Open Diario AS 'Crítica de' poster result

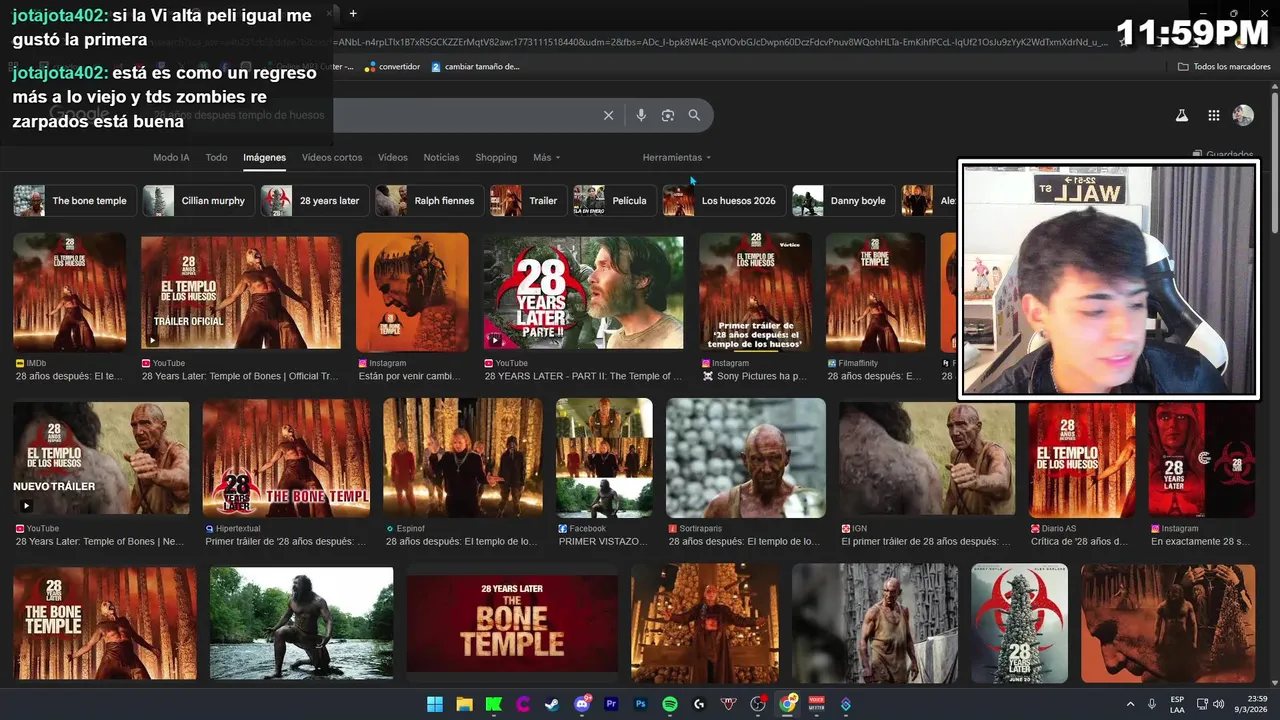pyautogui.click(x=1082, y=458)
